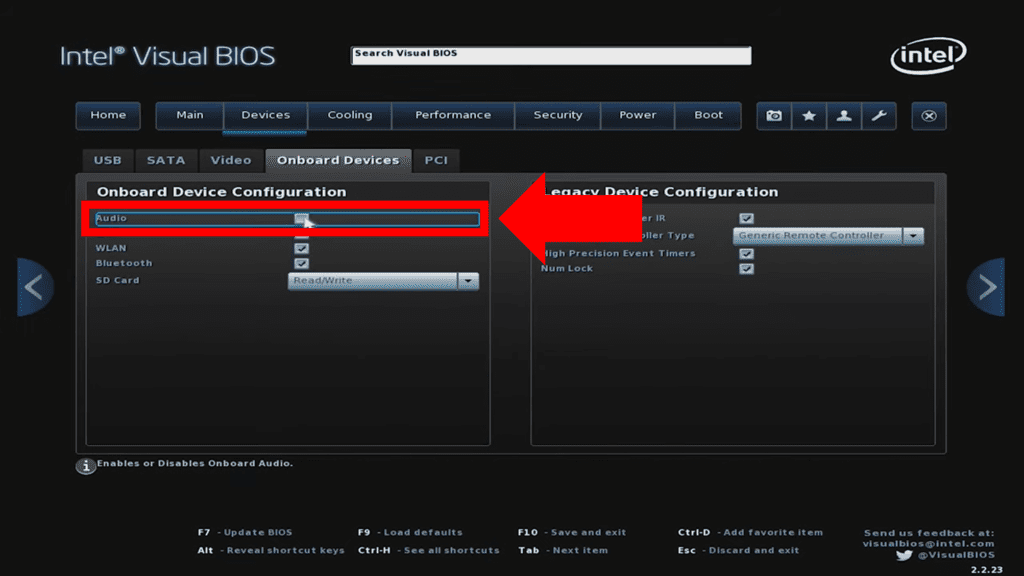Click the Intel Visual BIOS title
Viewport: 1024px width, 576px height.
tap(167, 56)
